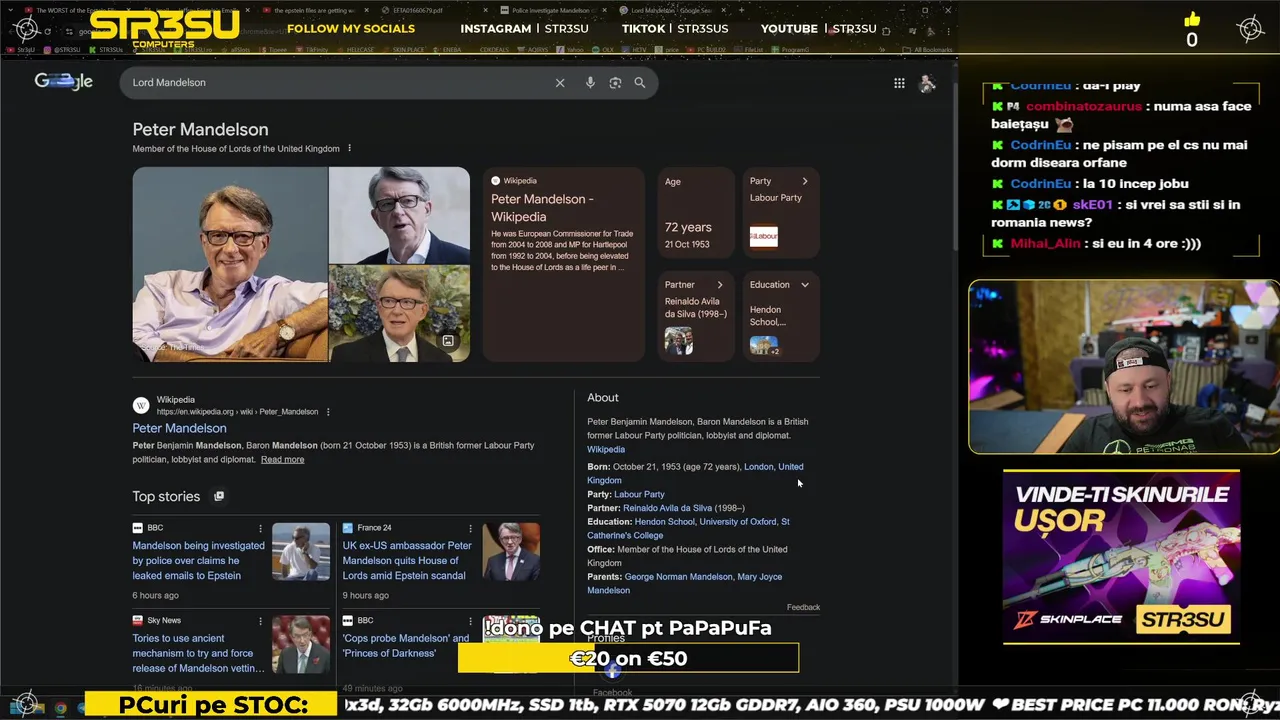Clear the search box with the X icon
Screen dimensions: 1280x720
pos(560,83)
